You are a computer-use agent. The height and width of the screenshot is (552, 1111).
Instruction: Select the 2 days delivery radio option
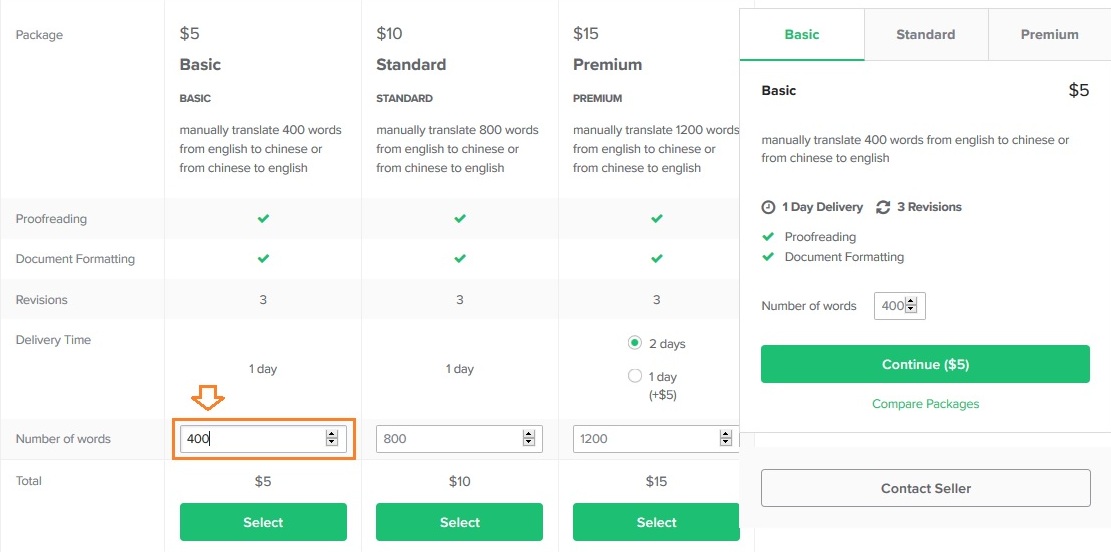coord(635,344)
